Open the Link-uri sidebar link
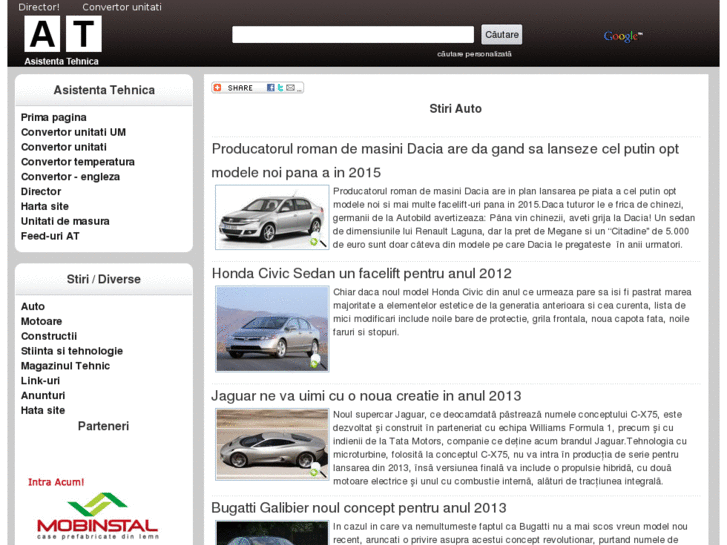727x545 pixels. click(40, 381)
